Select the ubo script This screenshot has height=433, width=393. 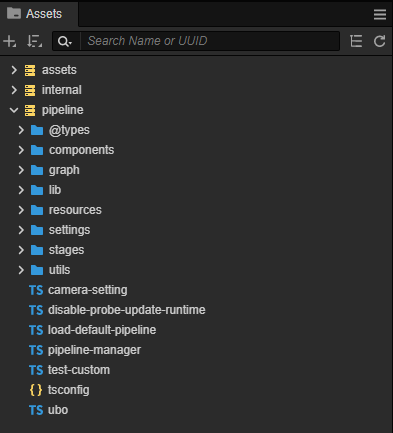tap(58, 410)
